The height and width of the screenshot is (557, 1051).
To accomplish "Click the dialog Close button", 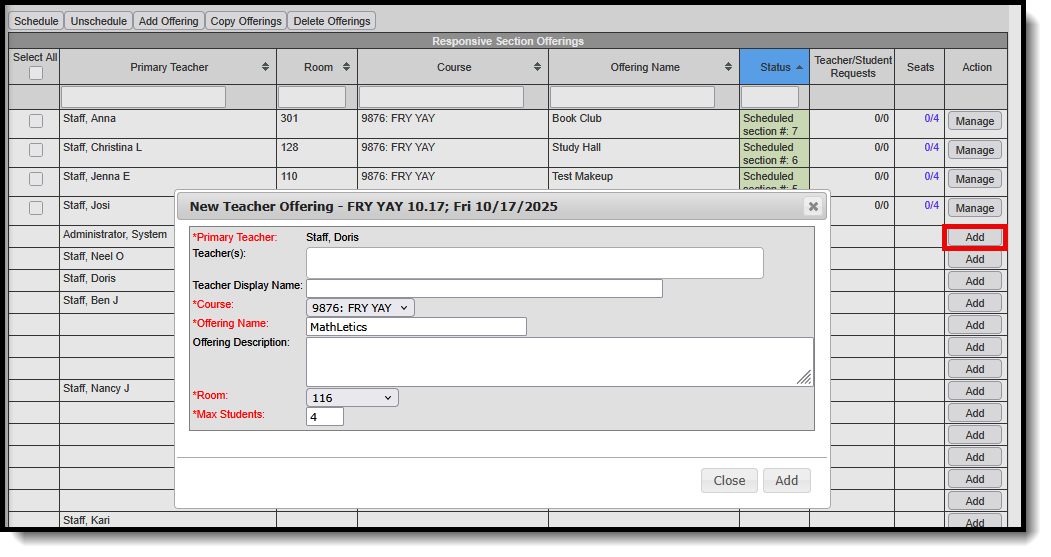I will click(x=729, y=481).
